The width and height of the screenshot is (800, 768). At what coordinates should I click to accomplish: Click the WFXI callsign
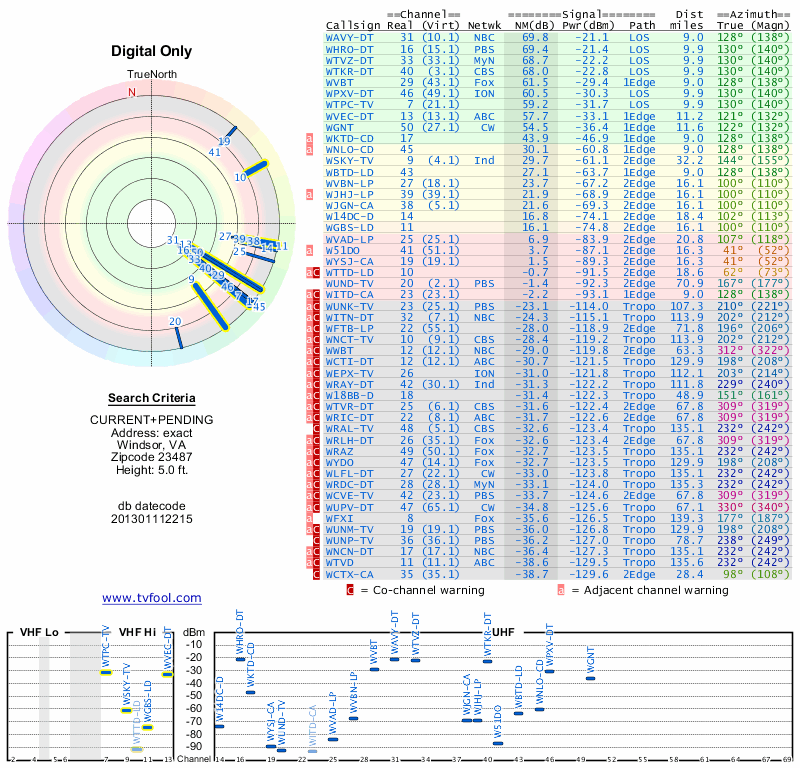coord(340,518)
